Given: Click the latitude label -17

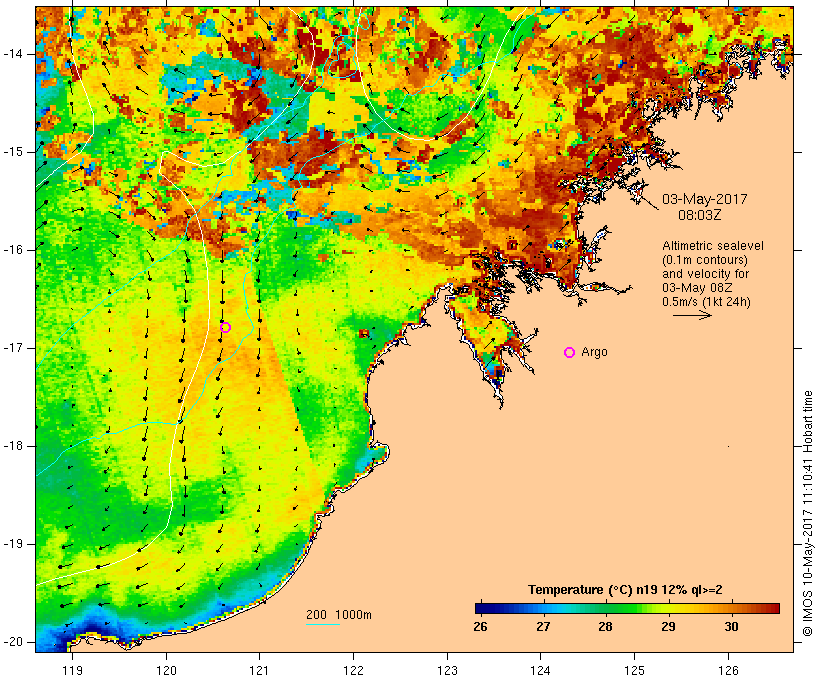Looking at the screenshot, I should [12, 348].
